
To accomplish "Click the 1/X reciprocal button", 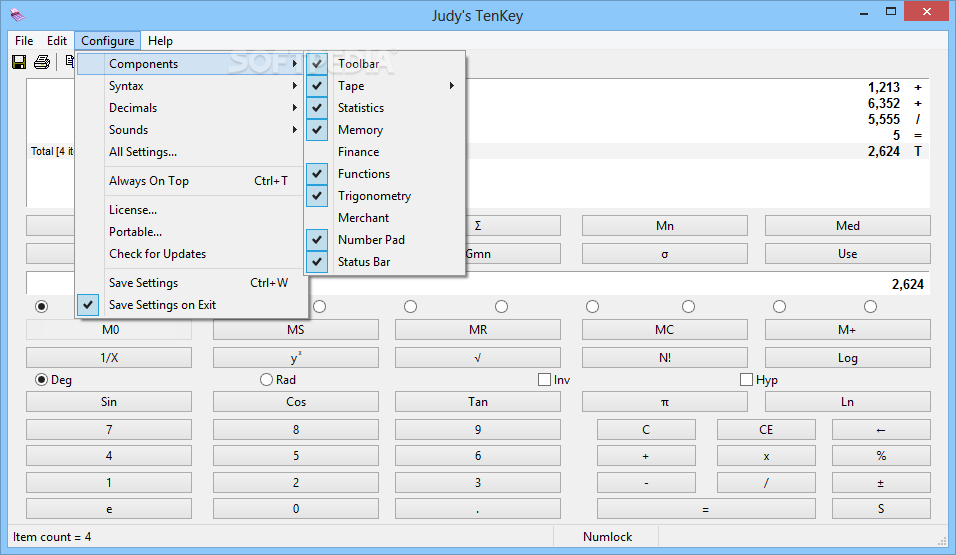I will pyautogui.click(x=109, y=357).
